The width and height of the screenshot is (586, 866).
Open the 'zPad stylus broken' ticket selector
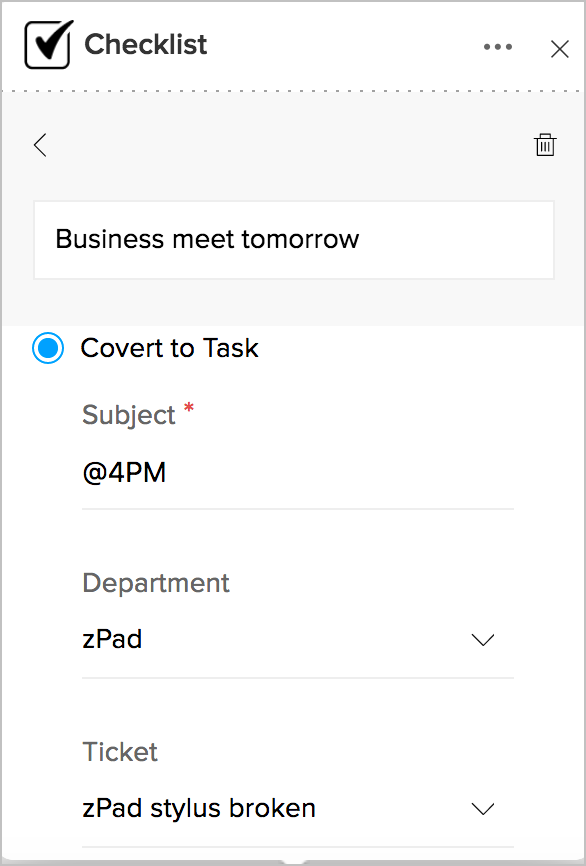tap(298, 809)
